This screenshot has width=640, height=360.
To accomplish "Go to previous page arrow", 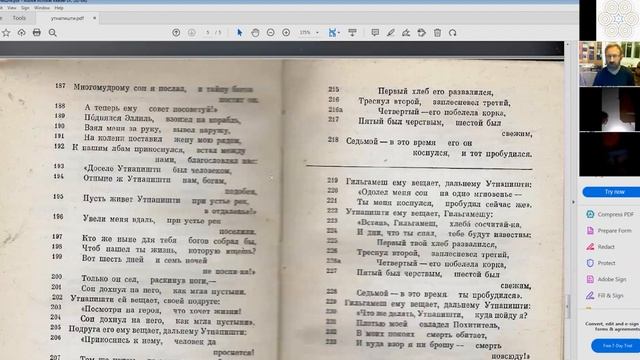I will click(176, 33).
